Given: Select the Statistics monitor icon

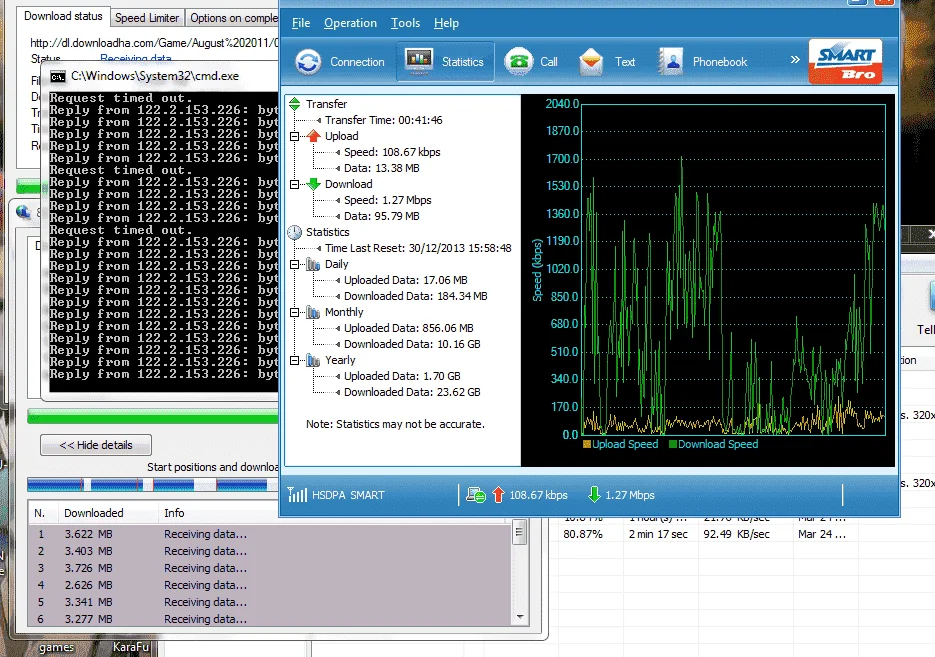Looking at the screenshot, I should point(419,61).
